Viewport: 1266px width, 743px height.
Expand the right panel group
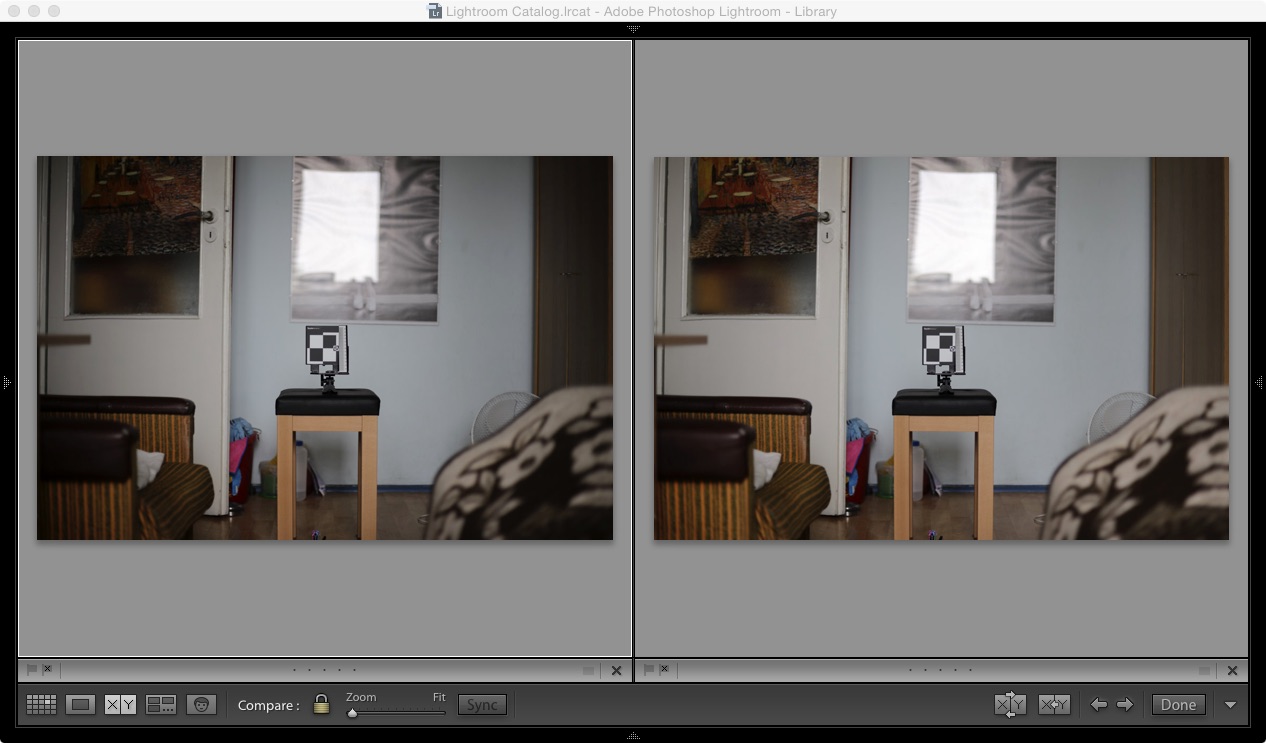point(1259,382)
